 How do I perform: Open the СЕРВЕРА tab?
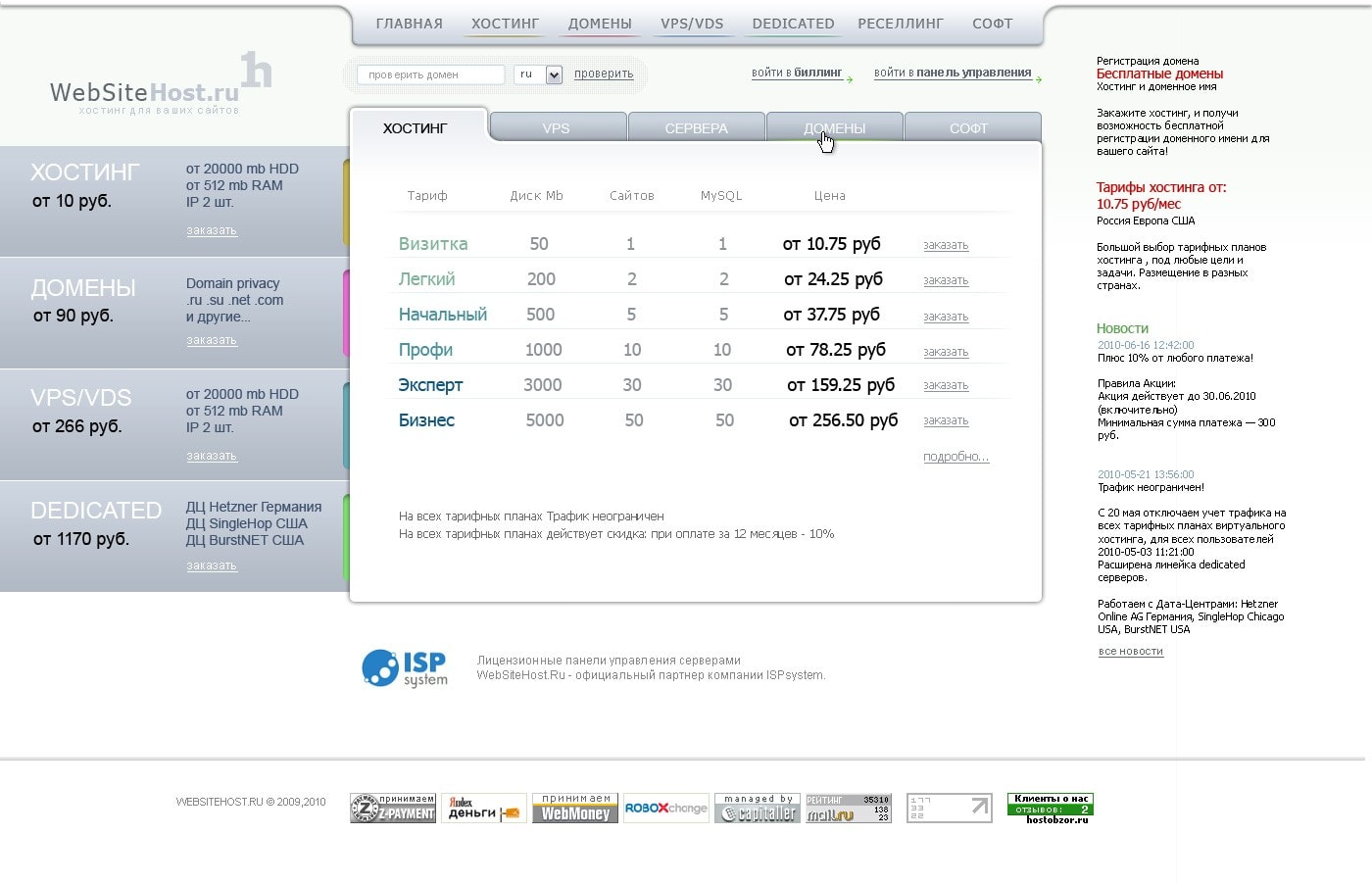pyautogui.click(x=696, y=128)
